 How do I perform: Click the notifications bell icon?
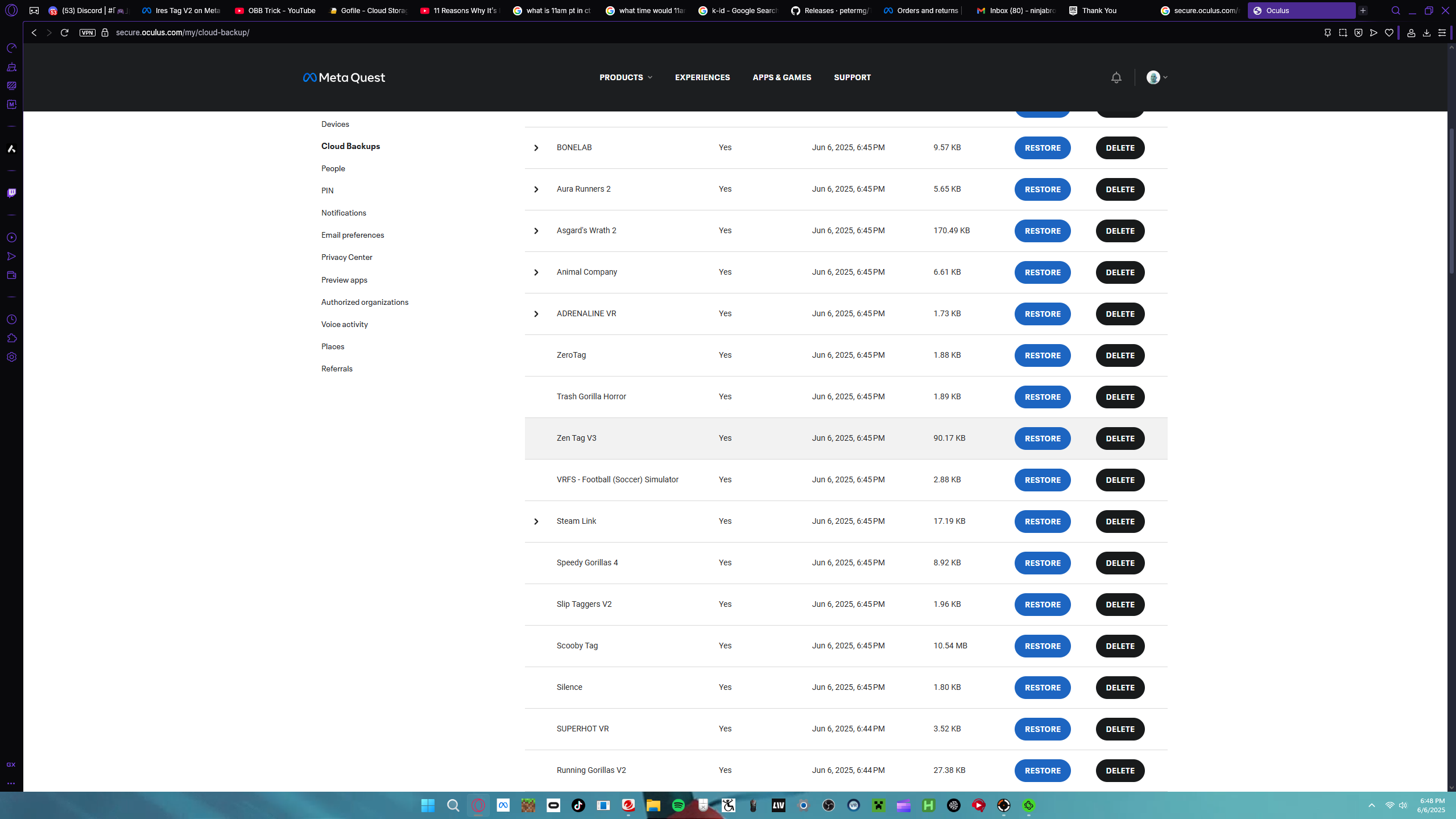point(1116,77)
